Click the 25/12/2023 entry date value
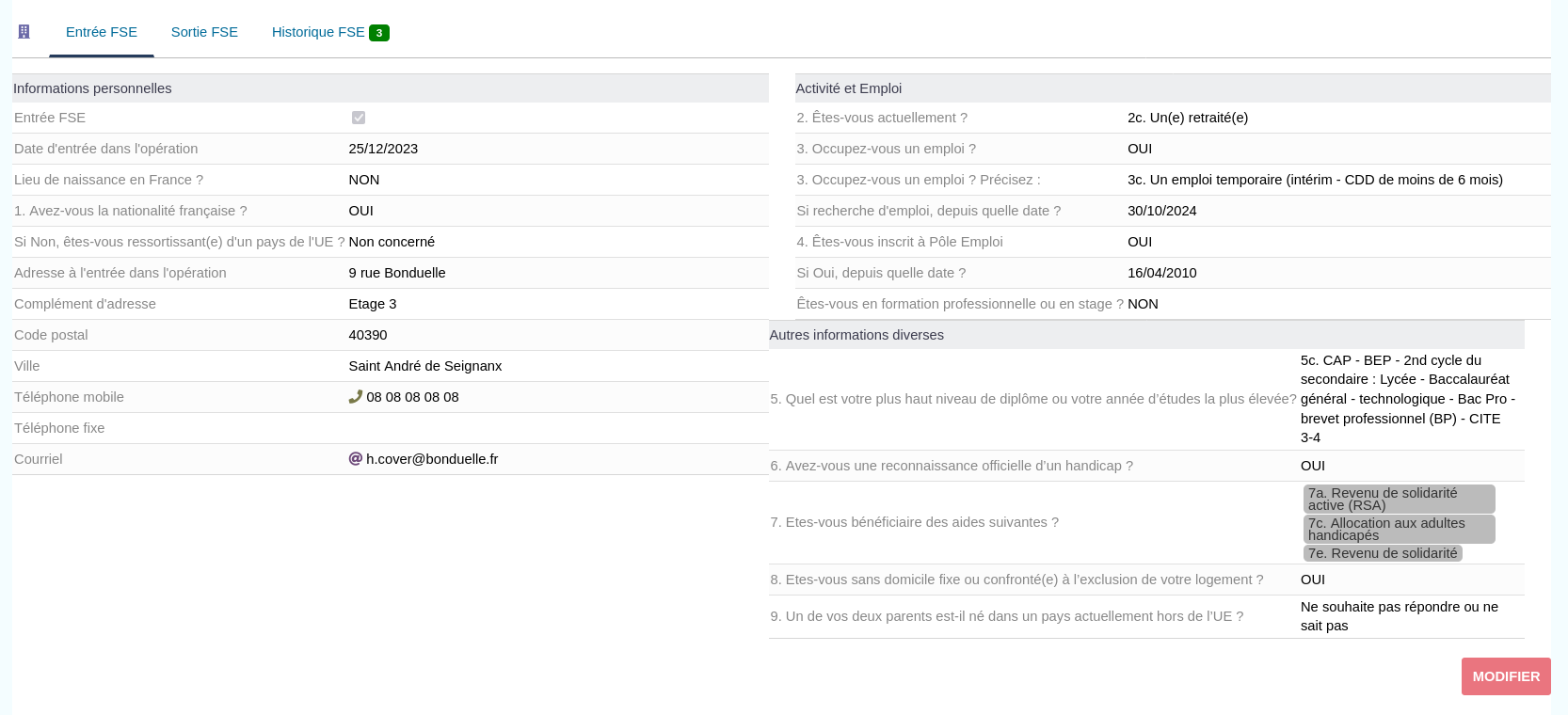The image size is (1568, 715). click(383, 149)
